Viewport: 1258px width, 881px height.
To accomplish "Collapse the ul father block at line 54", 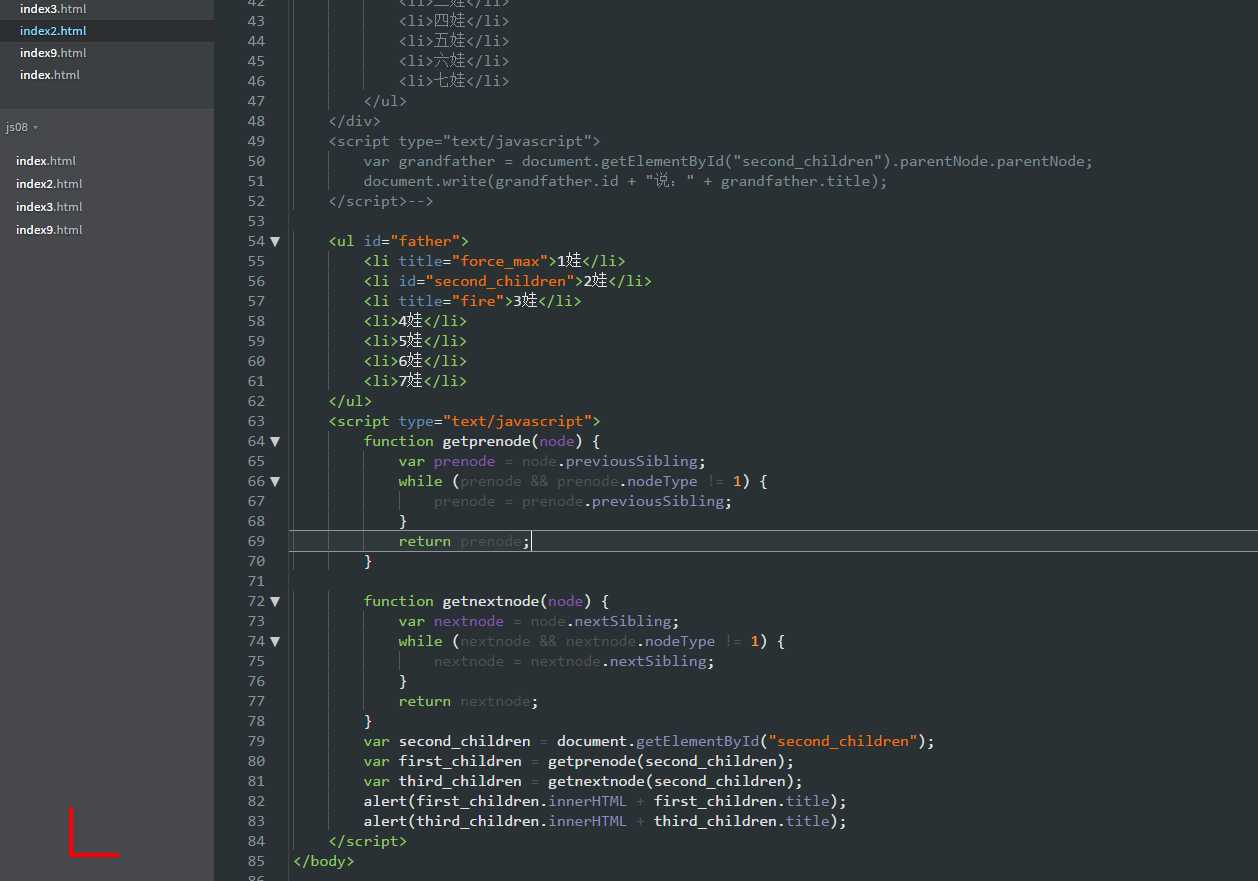I will [x=275, y=241].
